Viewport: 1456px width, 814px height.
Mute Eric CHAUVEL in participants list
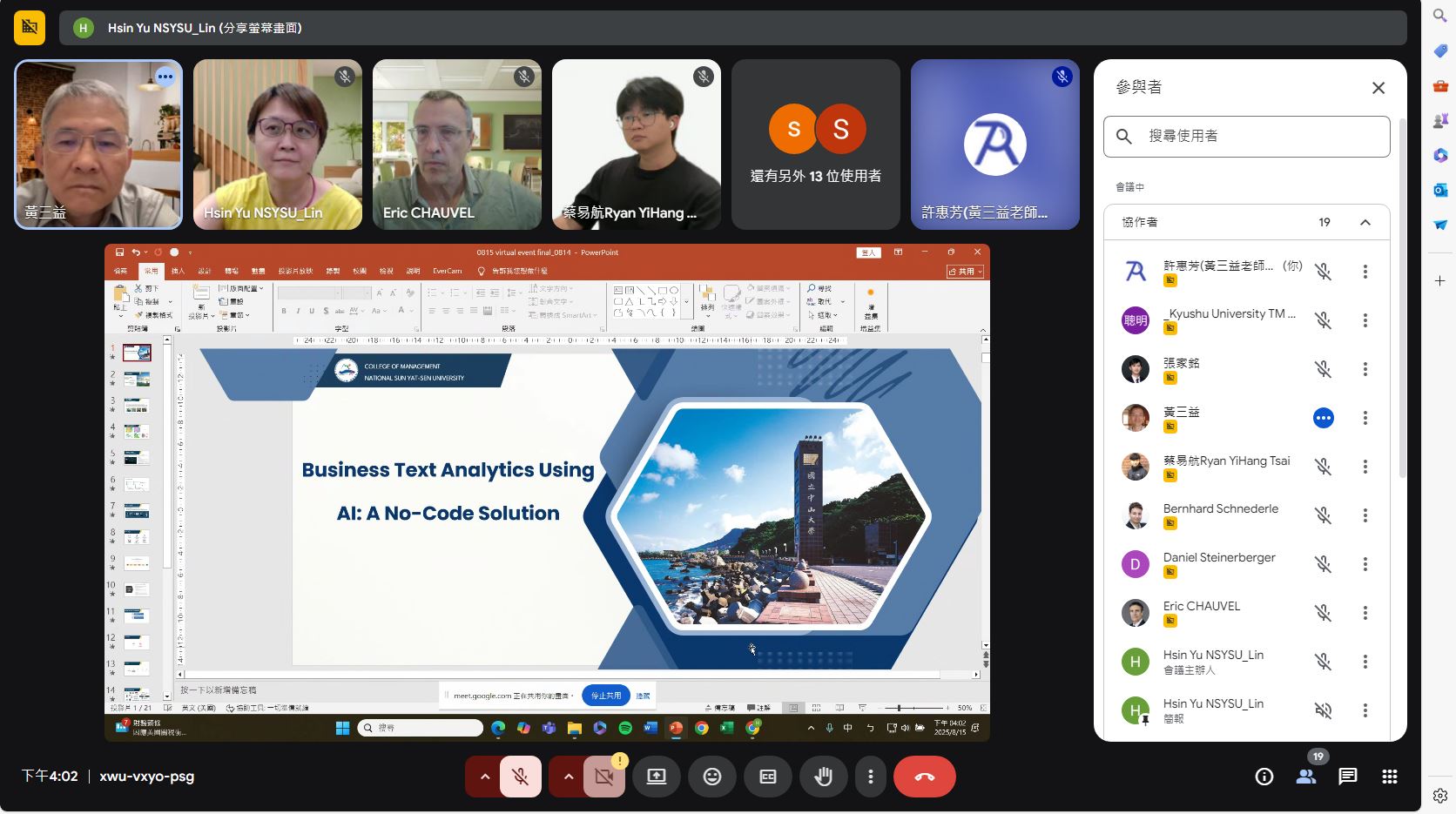(1323, 613)
